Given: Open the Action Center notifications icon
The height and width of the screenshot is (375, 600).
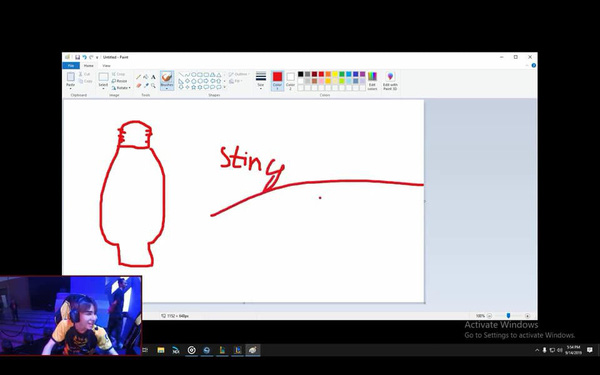Looking at the screenshot, I should [x=590, y=350].
